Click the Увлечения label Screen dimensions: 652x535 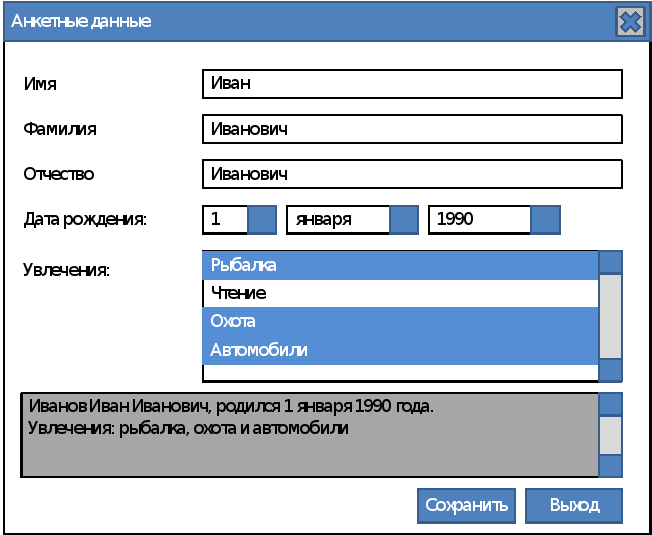coord(66,270)
